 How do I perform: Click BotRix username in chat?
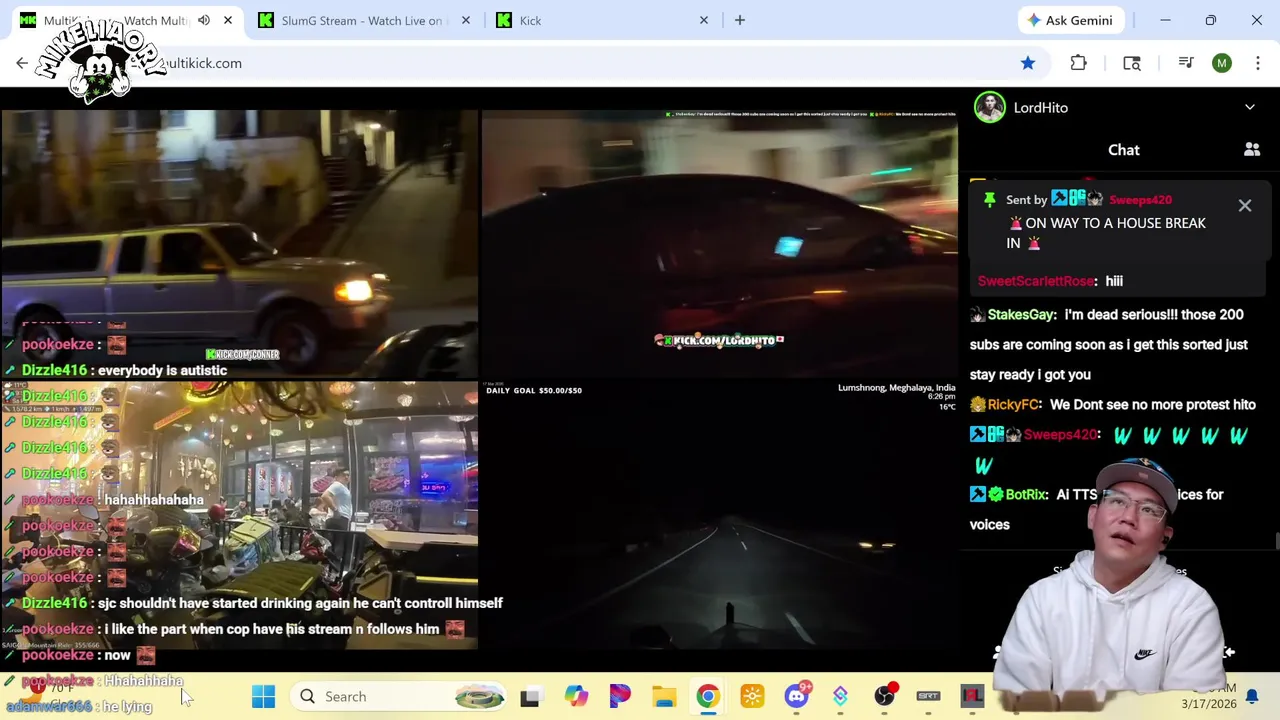point(1026,495)
